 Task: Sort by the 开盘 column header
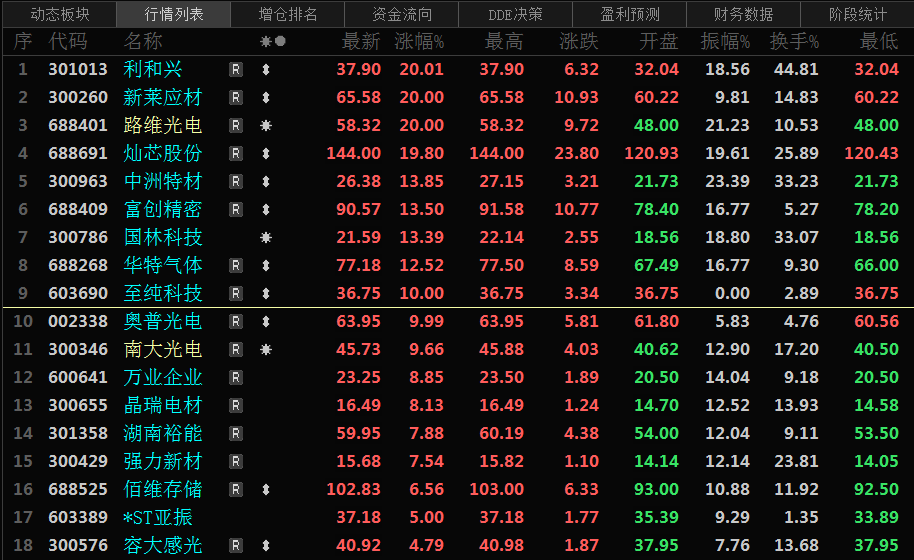659,41
